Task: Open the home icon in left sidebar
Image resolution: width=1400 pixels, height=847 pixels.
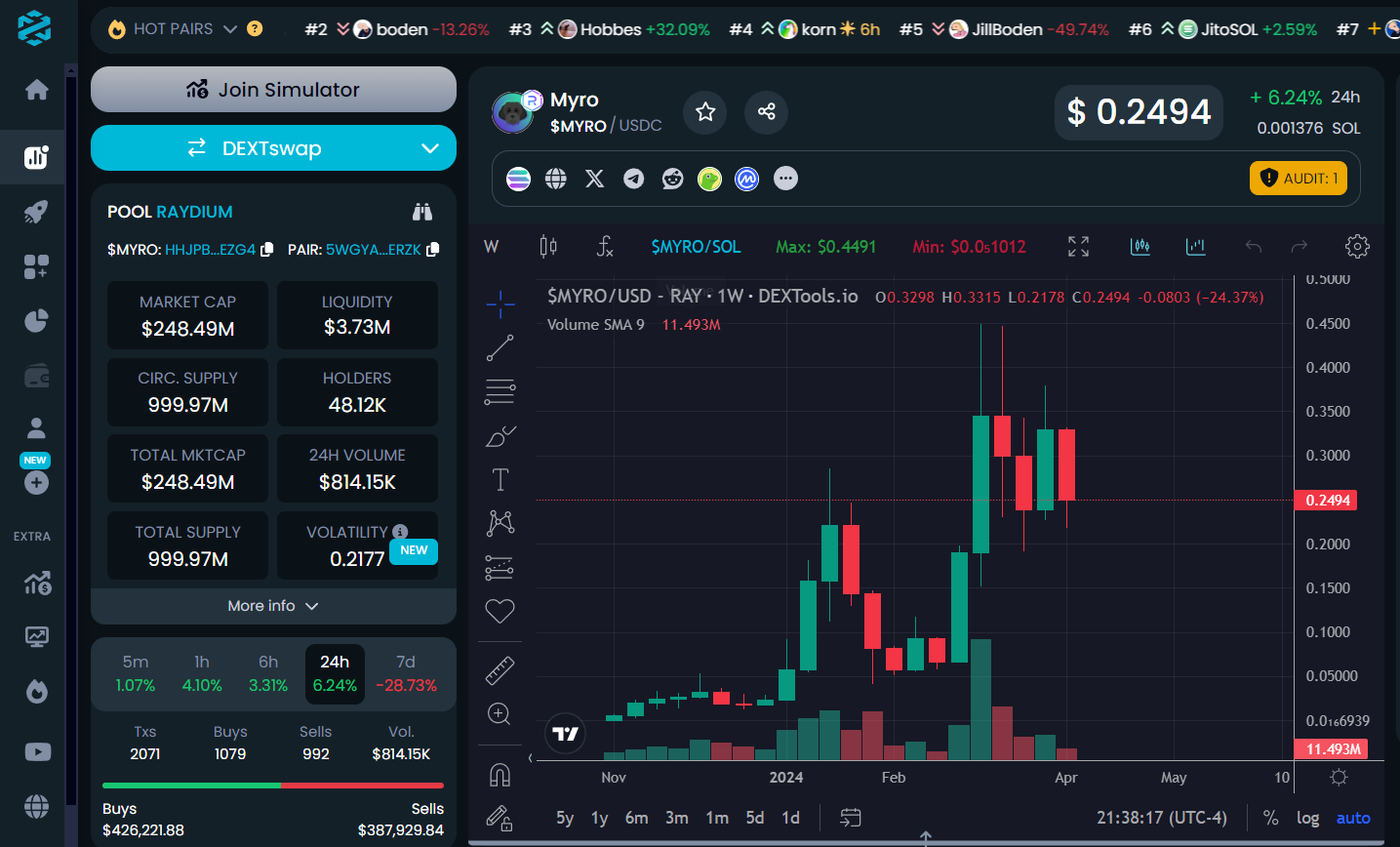Action: pos(37,90)
